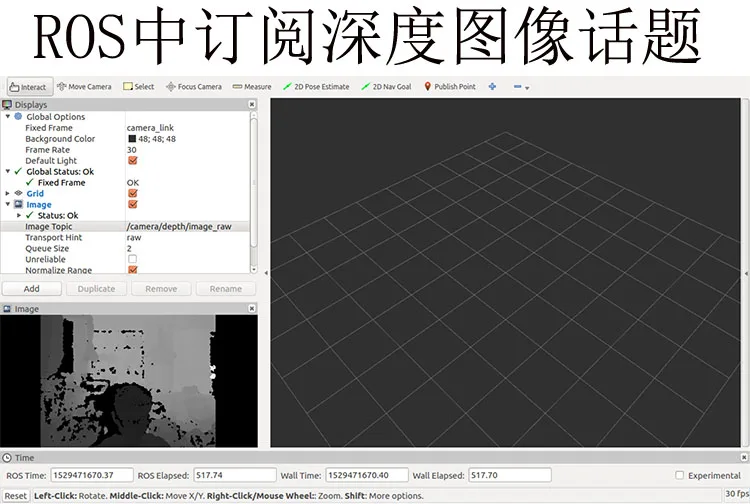
Task: Pick the Measure tool
Action: click(252, 87)
